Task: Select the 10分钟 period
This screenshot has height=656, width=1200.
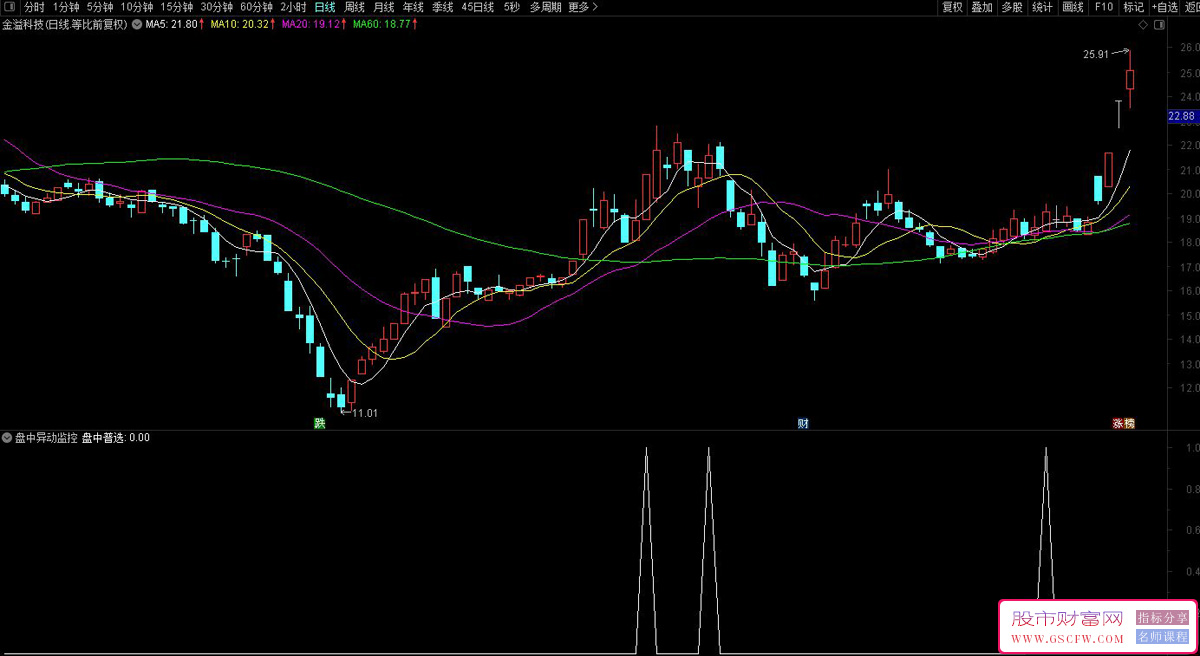Action: 137,6
